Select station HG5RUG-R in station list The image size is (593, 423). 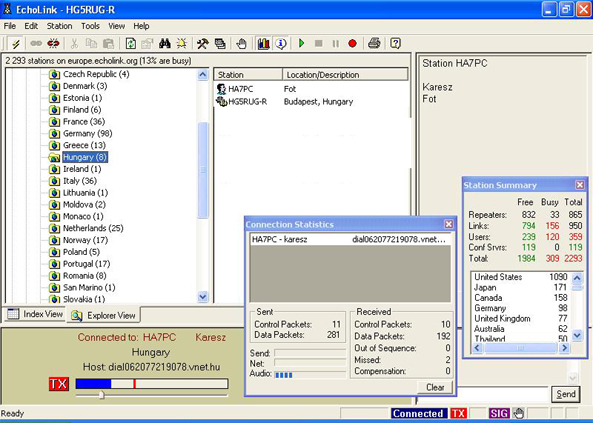pos(247,102)
